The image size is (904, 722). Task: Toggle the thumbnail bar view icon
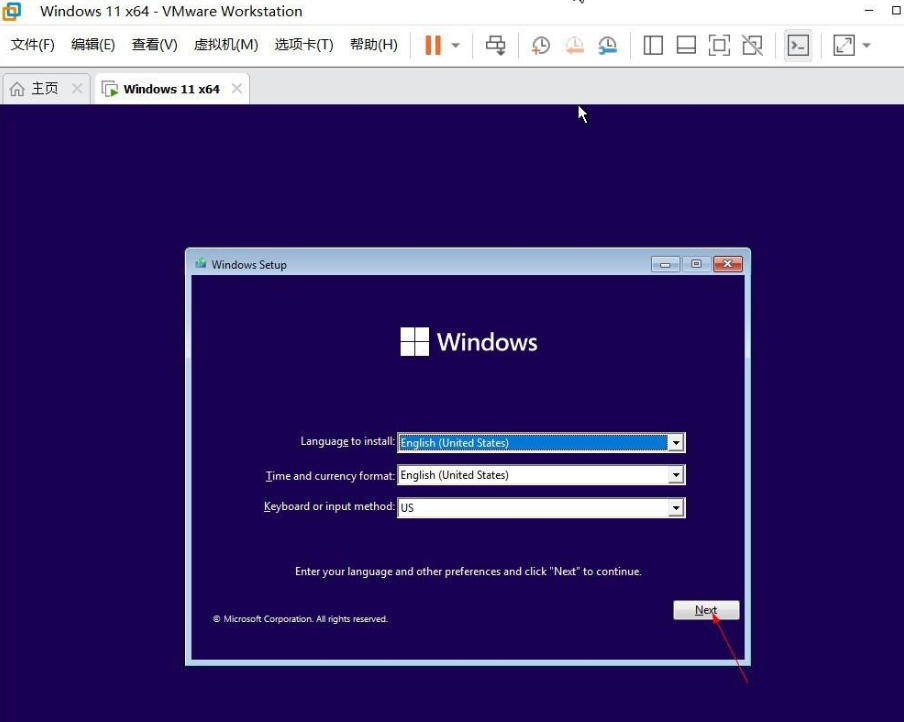686,45
